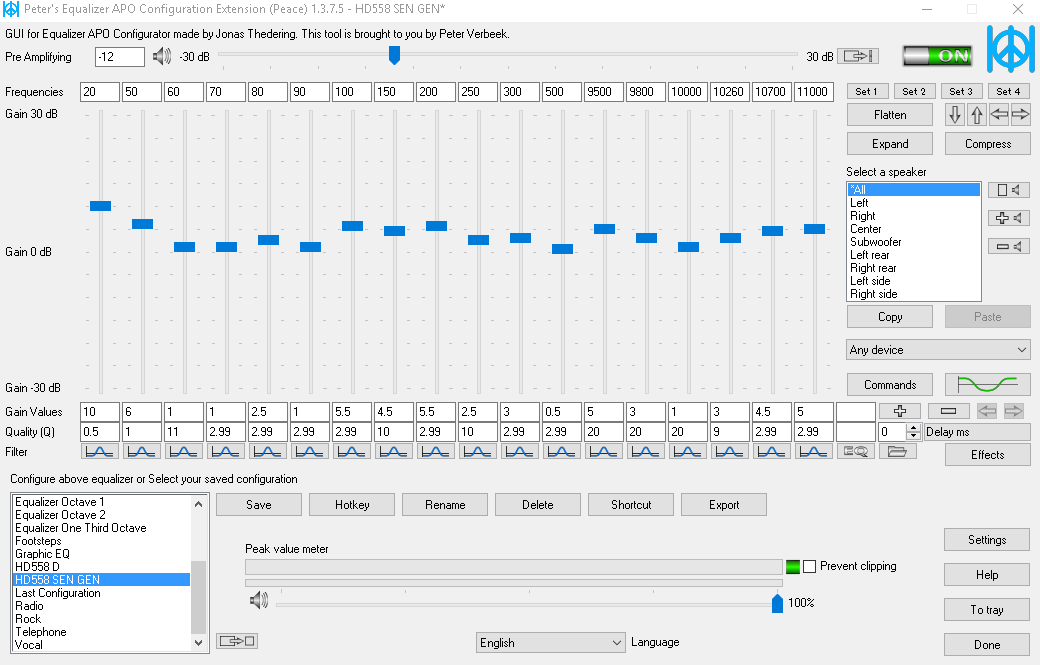
Task: Save the current configuration
Action: 259,505
